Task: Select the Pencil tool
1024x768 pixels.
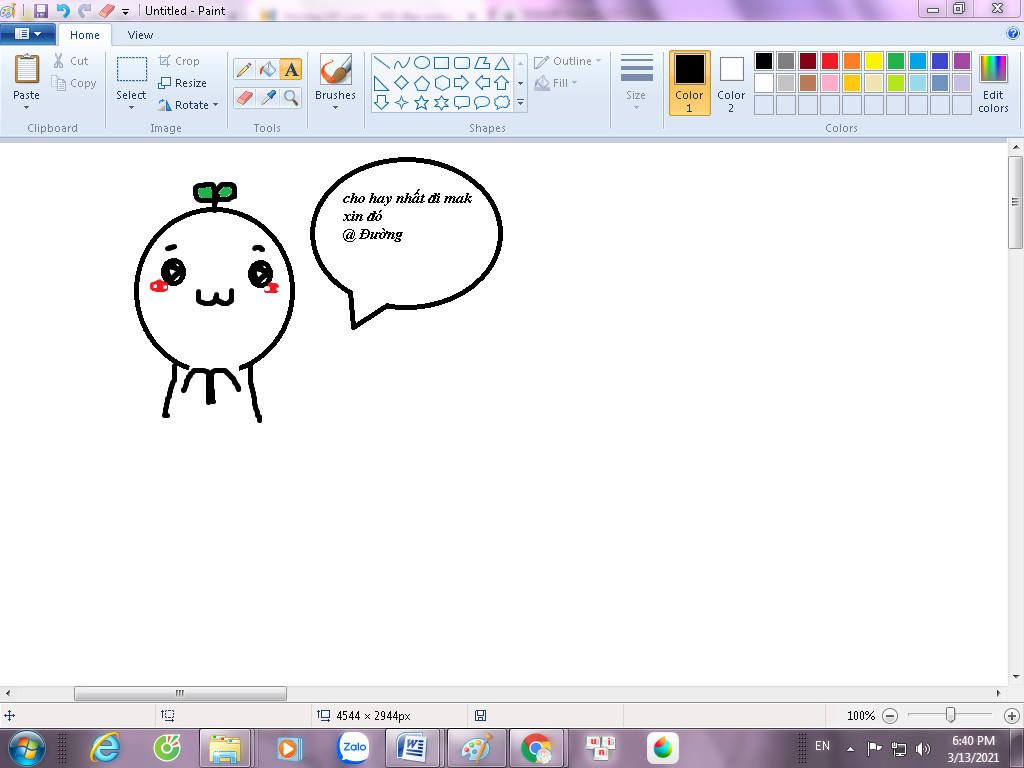Action: [244, 69]
